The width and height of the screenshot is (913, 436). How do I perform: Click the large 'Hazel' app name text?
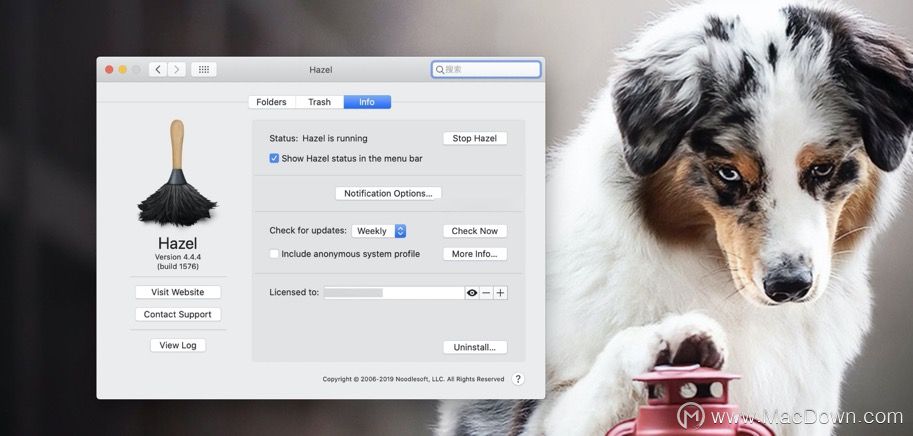click(178, 243)
